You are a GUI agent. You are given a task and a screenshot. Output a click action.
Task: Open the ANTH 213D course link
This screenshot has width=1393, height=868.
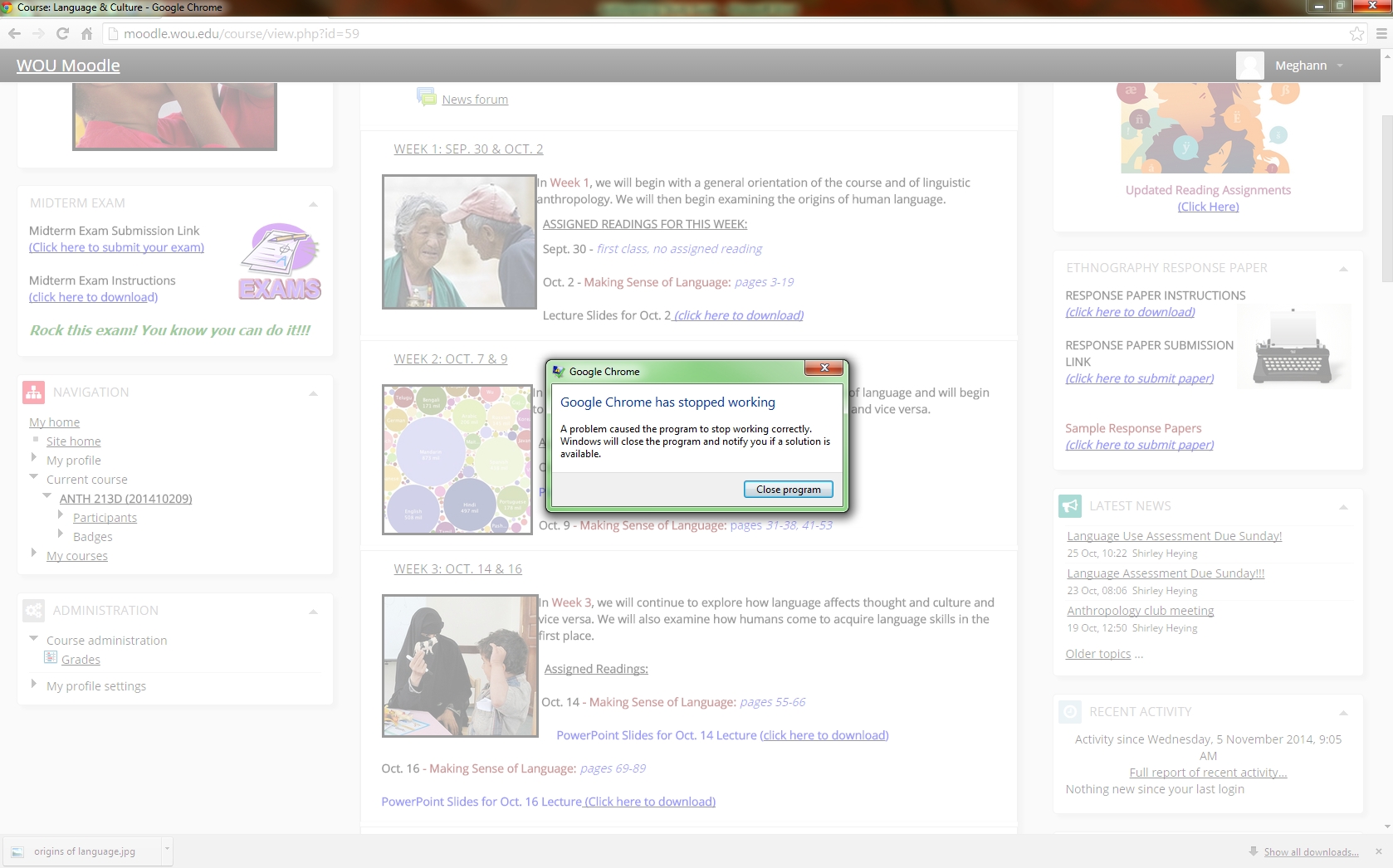pyautogui.click(x=126, y=499)
